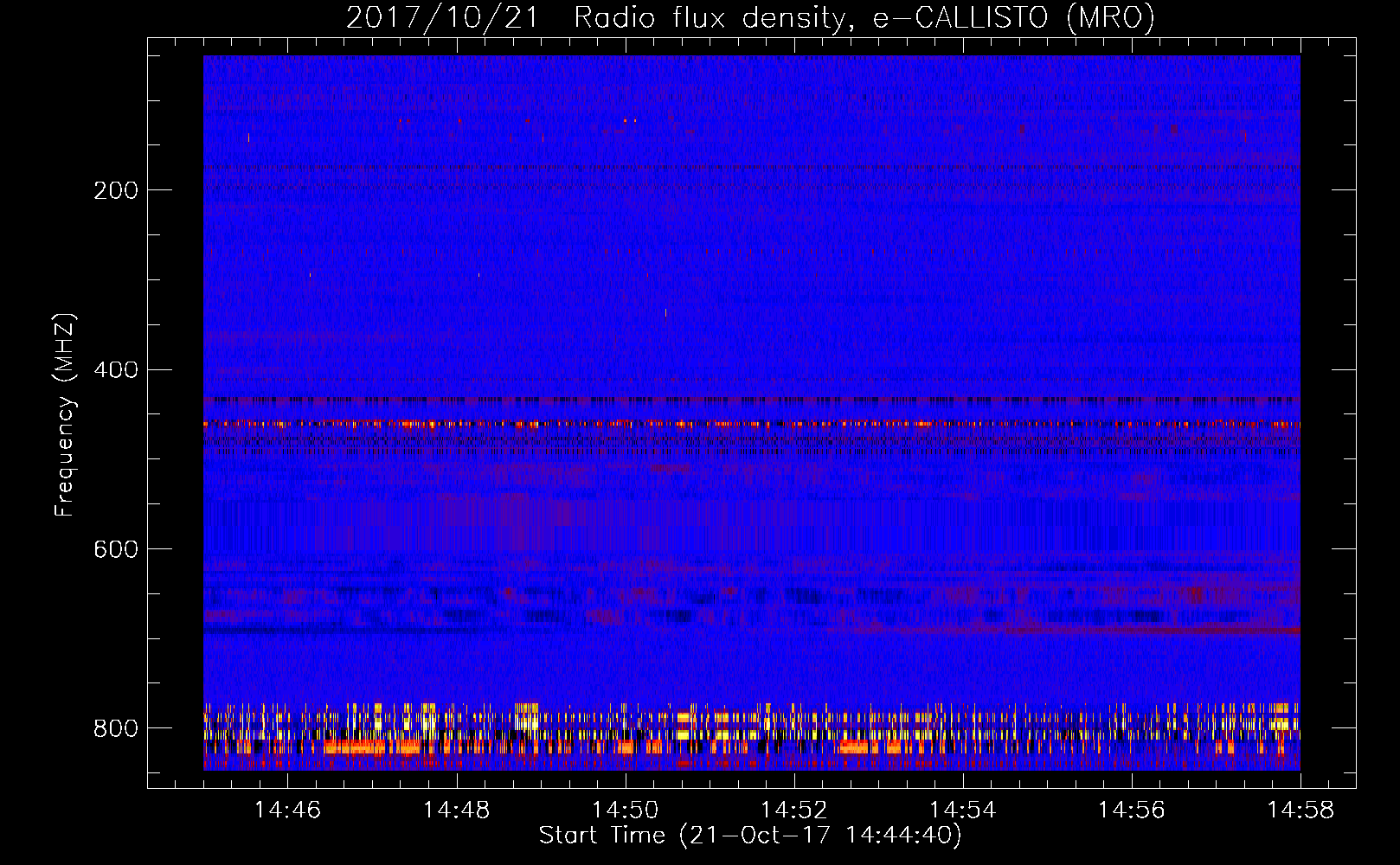Click the 'Frequency (MHZ)' axis label
The height and width of the screenshot is (865, 1400).
[x=65, y=415]
